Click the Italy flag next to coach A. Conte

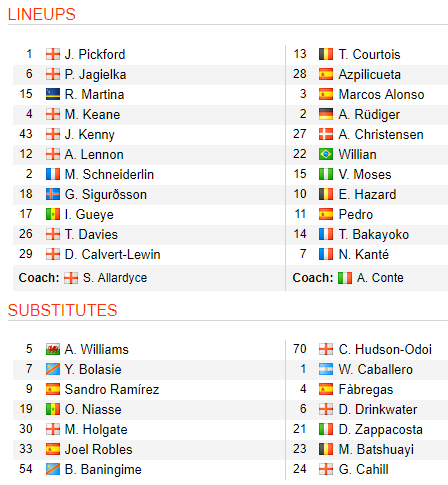pos(345,278)
